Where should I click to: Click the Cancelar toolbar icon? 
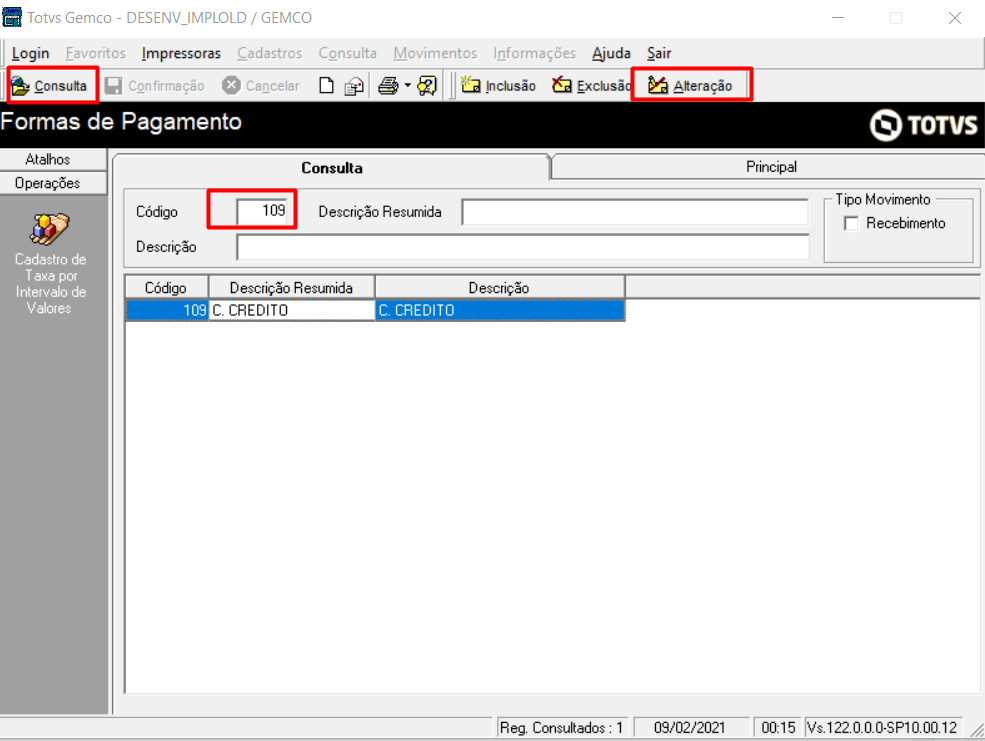[x=231, y=85]
